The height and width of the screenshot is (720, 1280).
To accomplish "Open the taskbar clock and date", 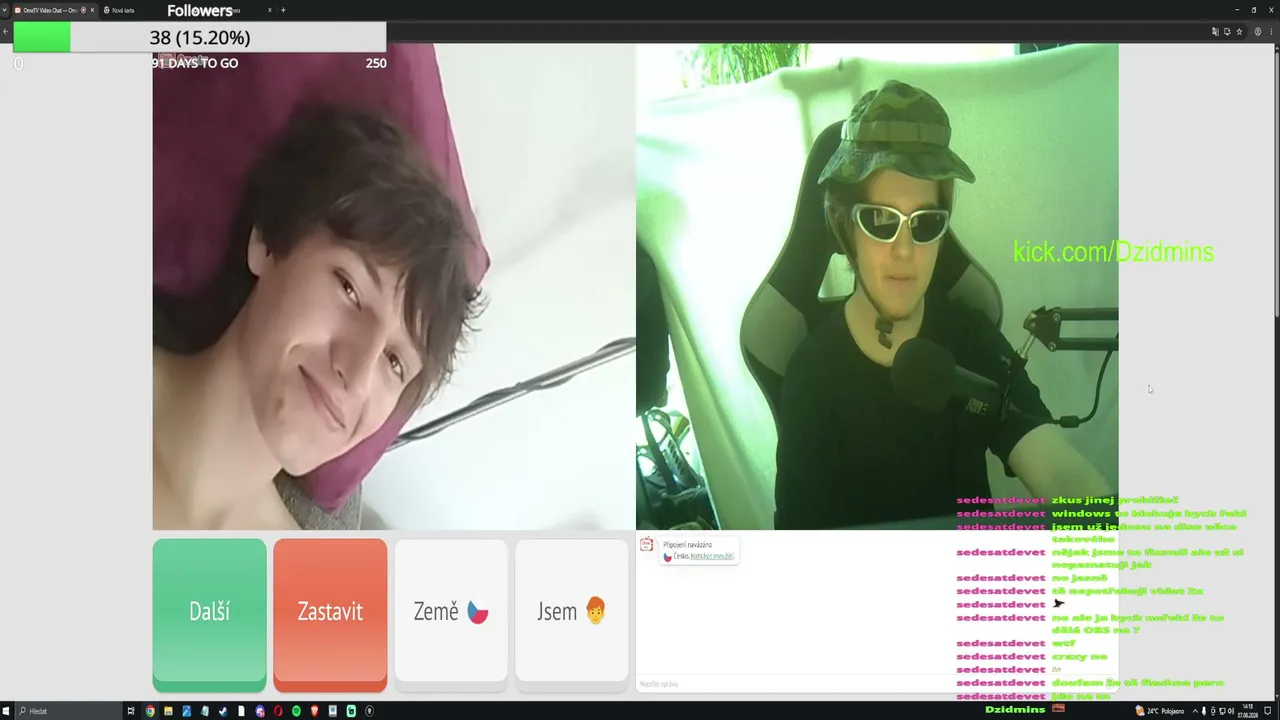I will (1247, 711).
